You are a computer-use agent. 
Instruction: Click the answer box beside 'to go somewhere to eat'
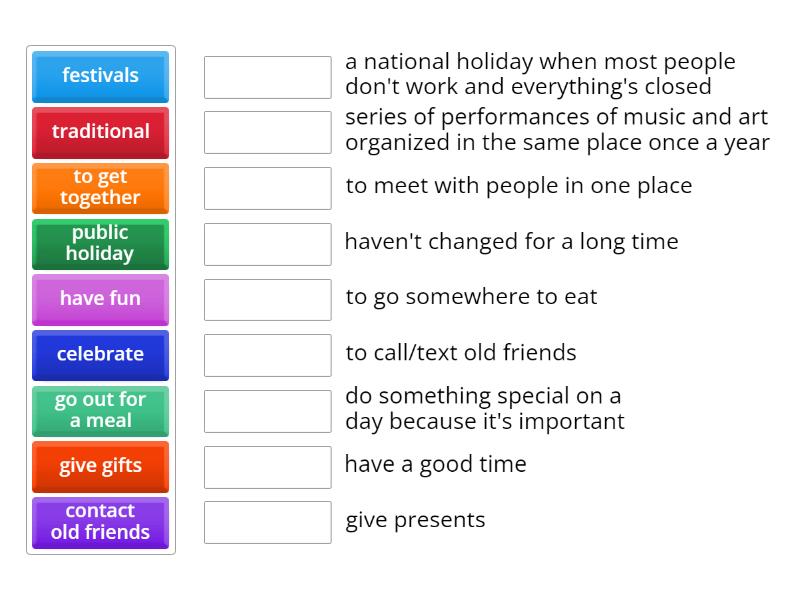[267, 299]
